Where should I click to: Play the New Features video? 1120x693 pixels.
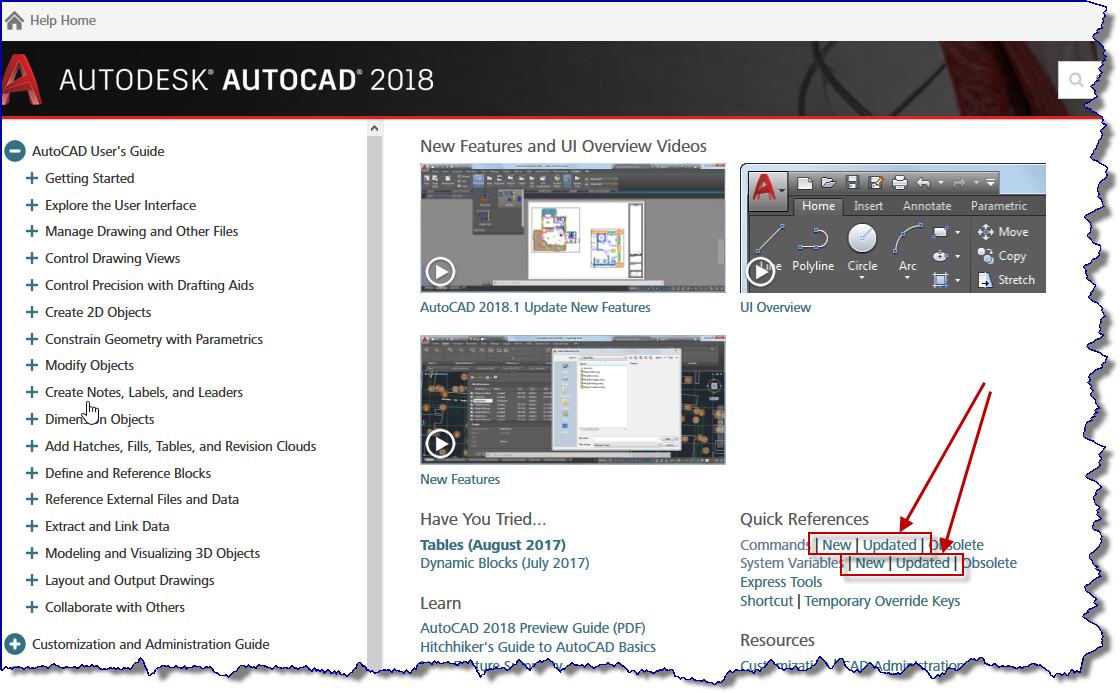coord(440,443)
